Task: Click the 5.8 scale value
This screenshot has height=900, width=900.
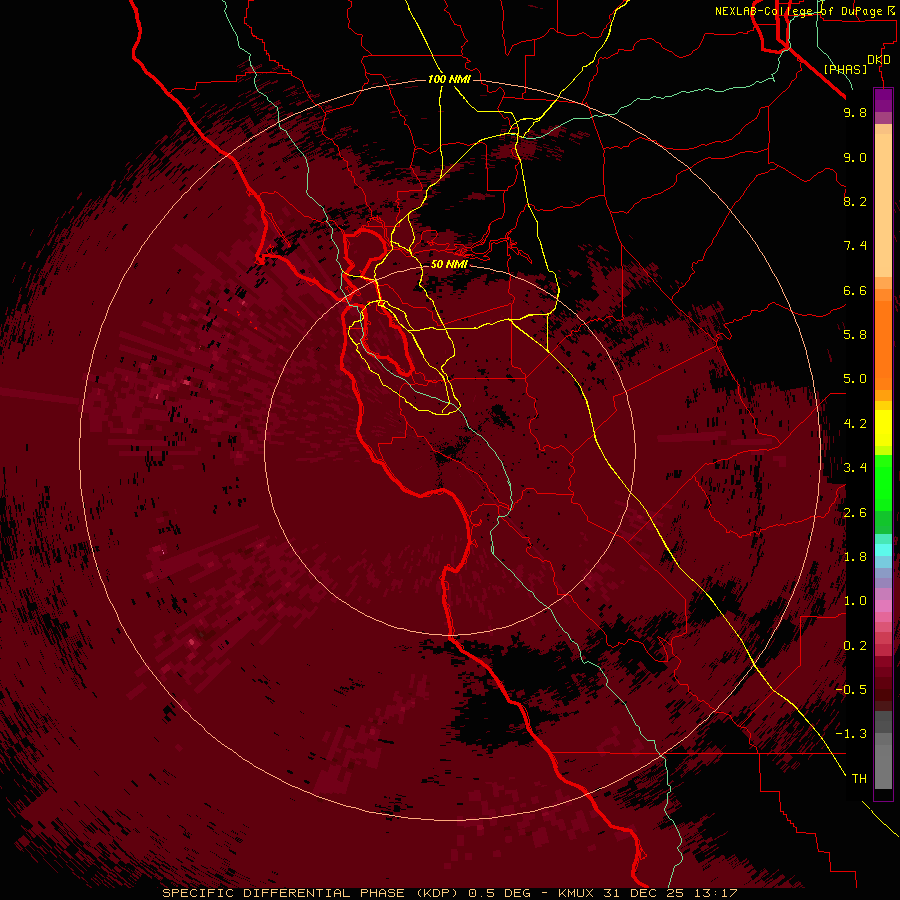Action: pyautogui.click(x=855, y=335)
